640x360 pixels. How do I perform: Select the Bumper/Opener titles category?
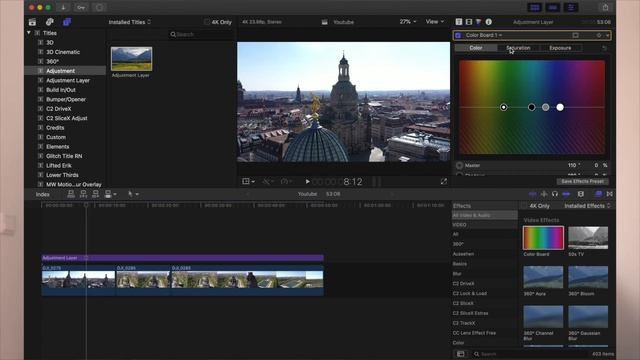pyautogui.click(x=66, y=99)
